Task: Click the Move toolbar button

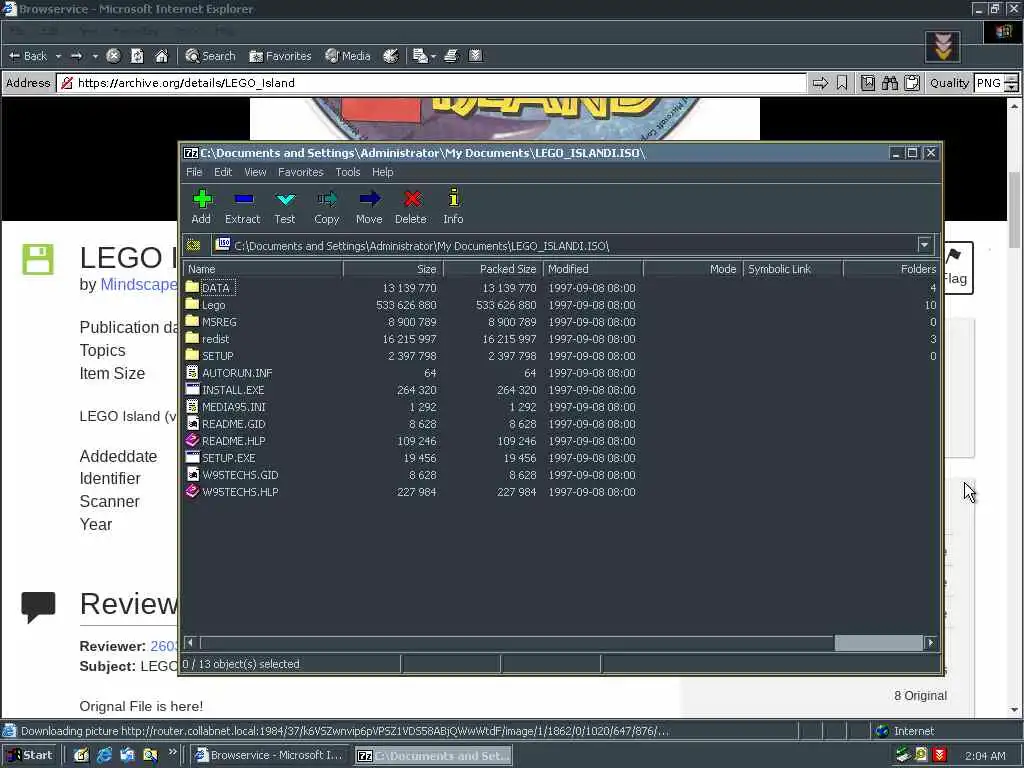Action: point(369,206)
